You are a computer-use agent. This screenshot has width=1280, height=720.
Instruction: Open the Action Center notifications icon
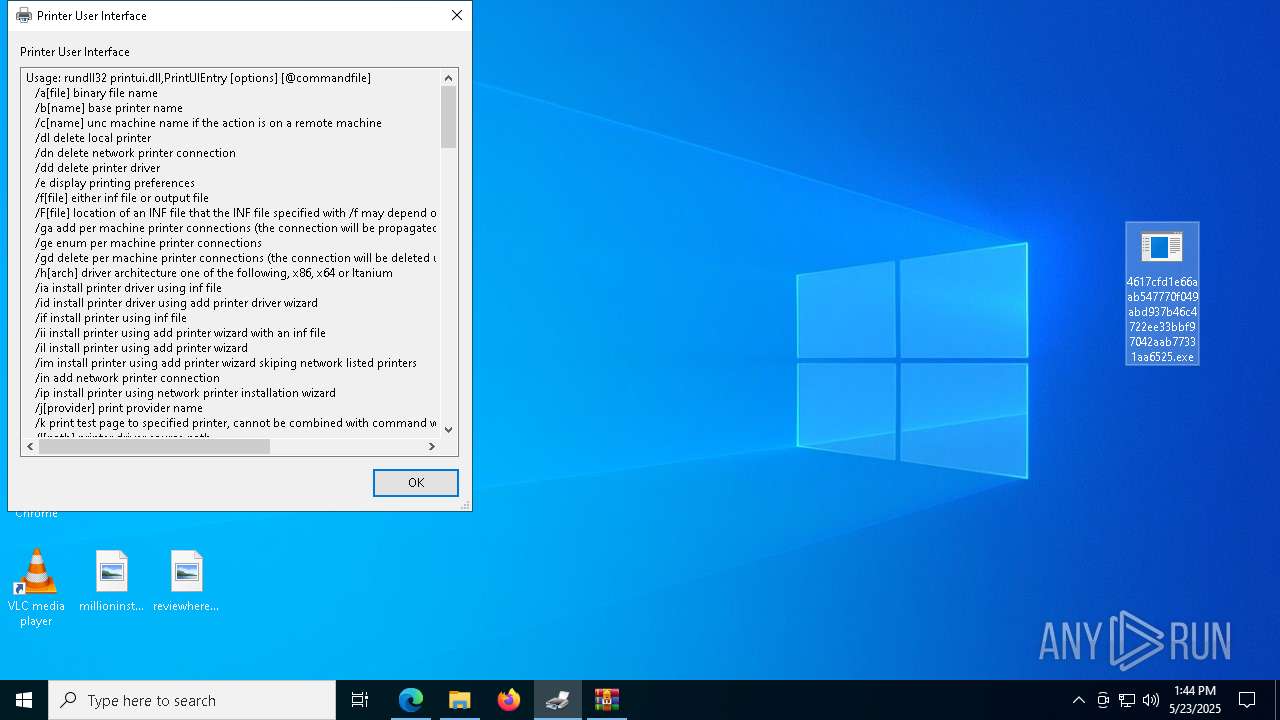click(1247, 700)
